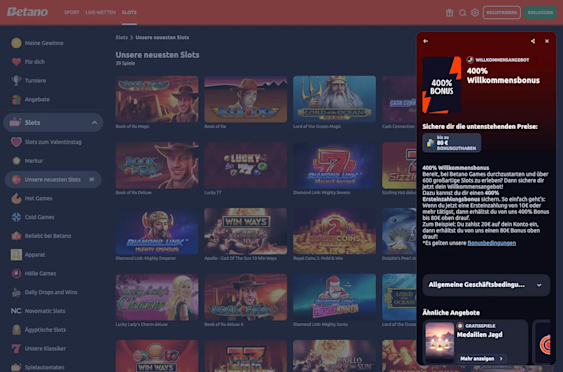Switch to the Sport tab

coord(72,13)
